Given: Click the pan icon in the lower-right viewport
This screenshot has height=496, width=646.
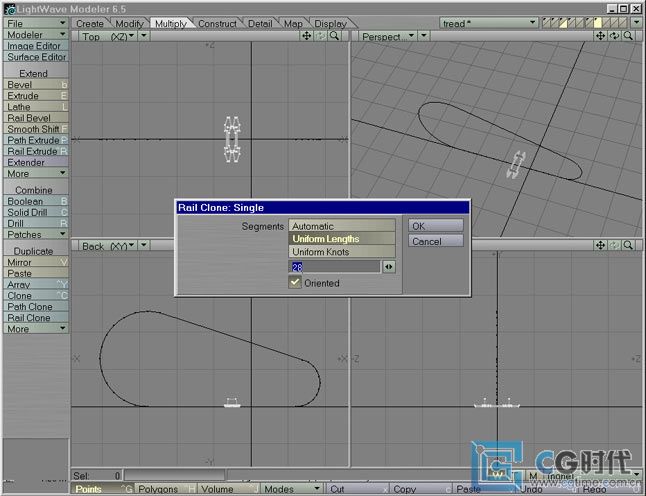Looking at the screenshot, I should [601, 246].
